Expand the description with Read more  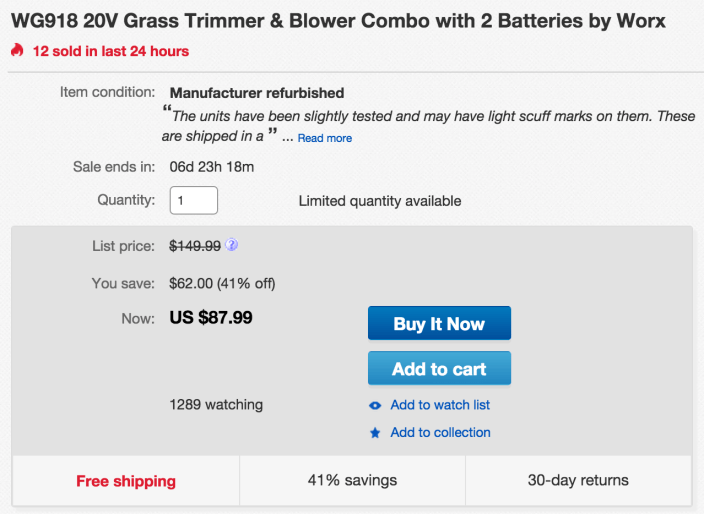click(x=325, y=138)
